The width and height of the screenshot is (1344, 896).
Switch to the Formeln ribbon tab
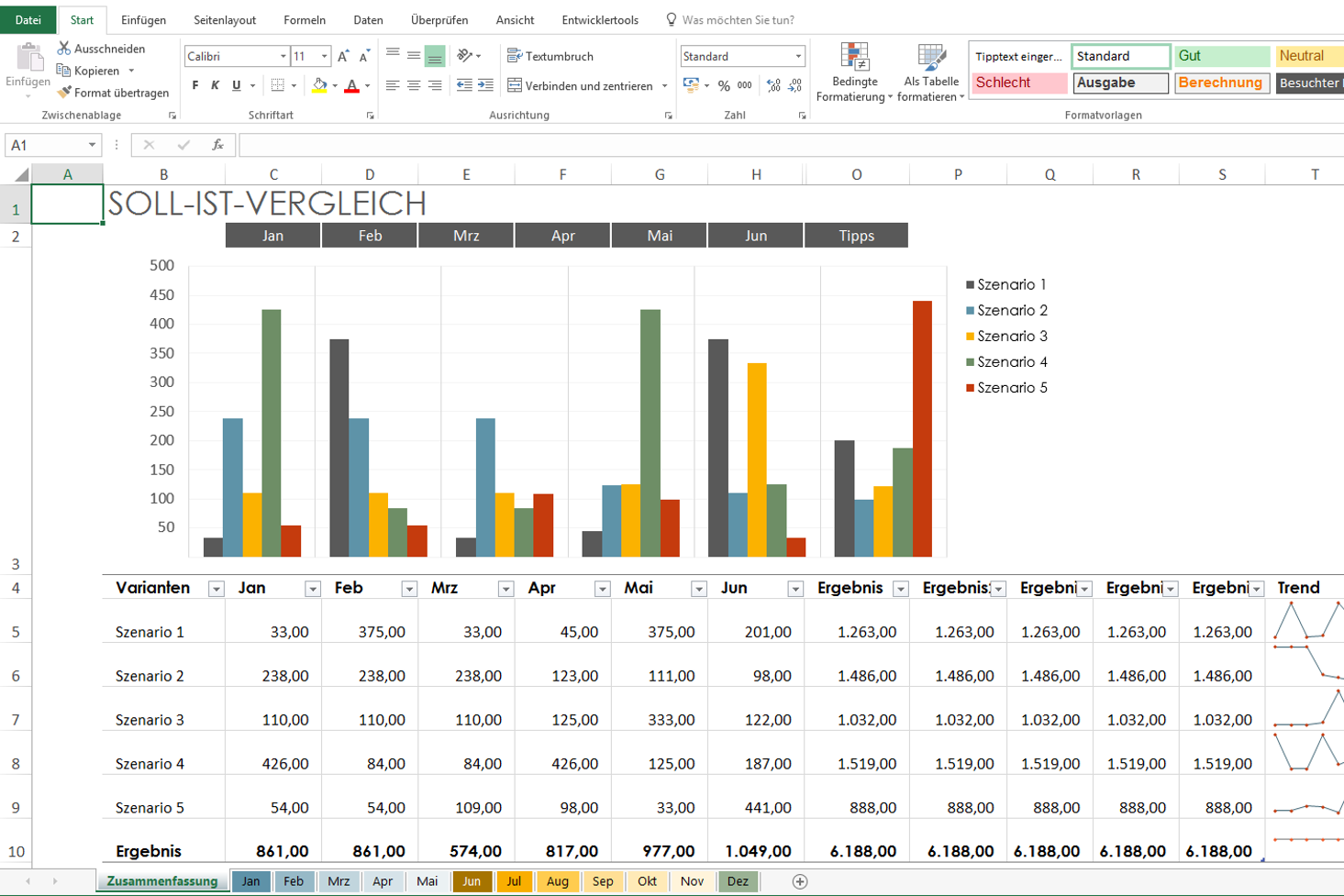click(x=305, y=20)
